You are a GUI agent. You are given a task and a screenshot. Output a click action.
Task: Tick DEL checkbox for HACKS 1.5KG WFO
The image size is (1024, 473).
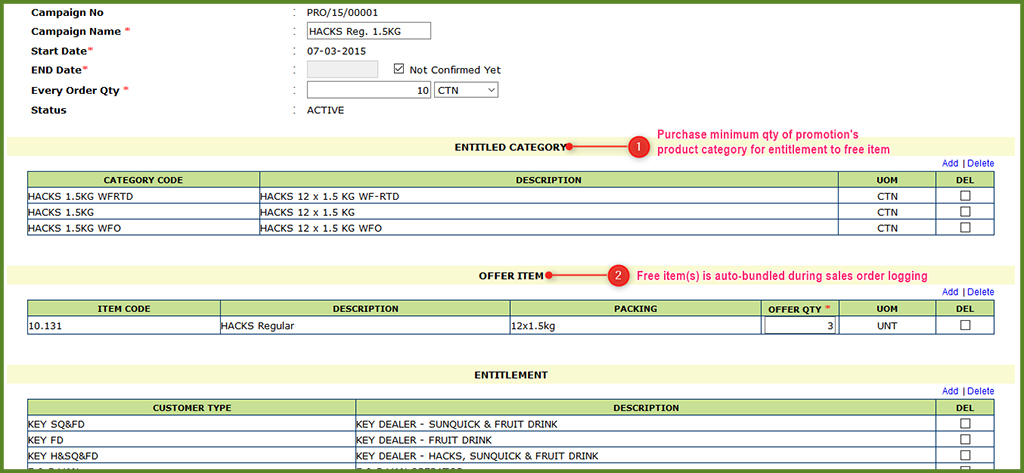tap(965, 228)
